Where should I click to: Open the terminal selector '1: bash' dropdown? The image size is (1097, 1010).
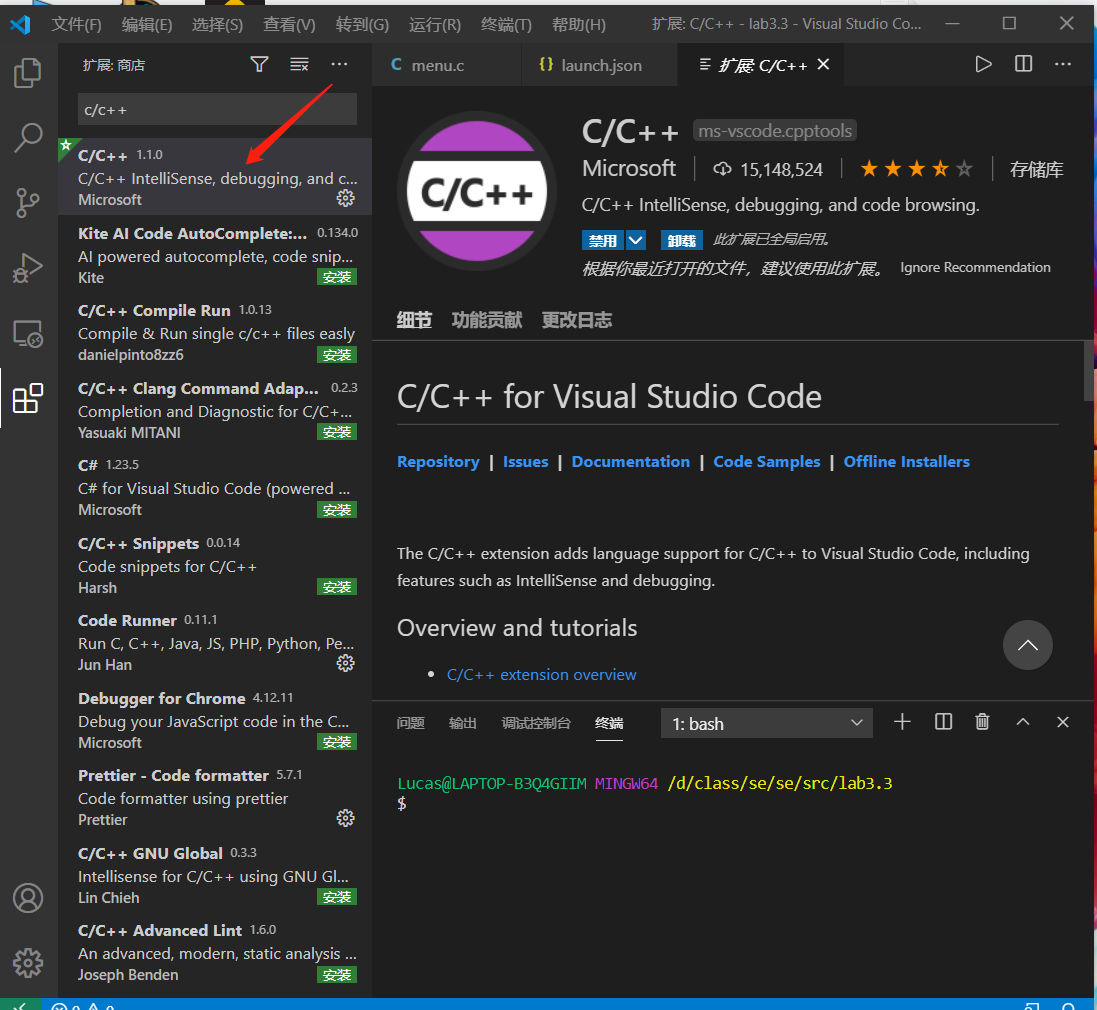pos(766,723)
